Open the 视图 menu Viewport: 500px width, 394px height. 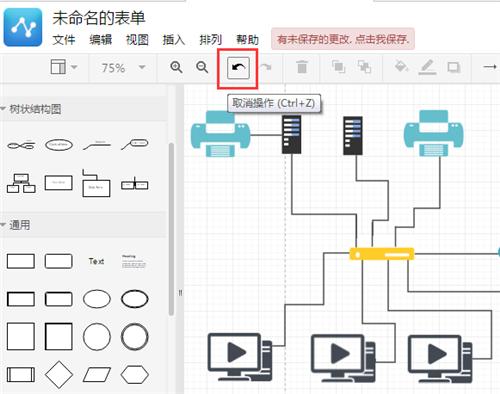coord(137,40)
